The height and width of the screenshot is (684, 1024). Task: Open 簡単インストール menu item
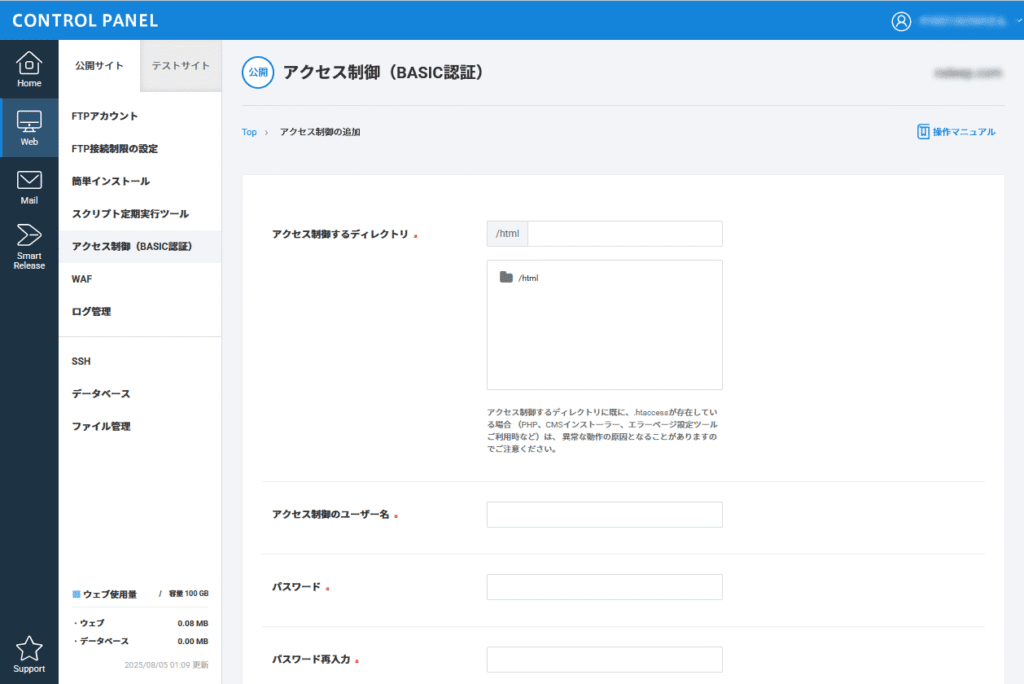click(140, 182)
